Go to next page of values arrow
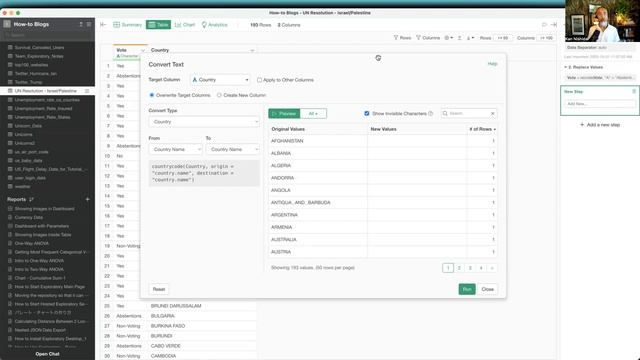Viewport: 640px width, 360px height. click(492, 268)
